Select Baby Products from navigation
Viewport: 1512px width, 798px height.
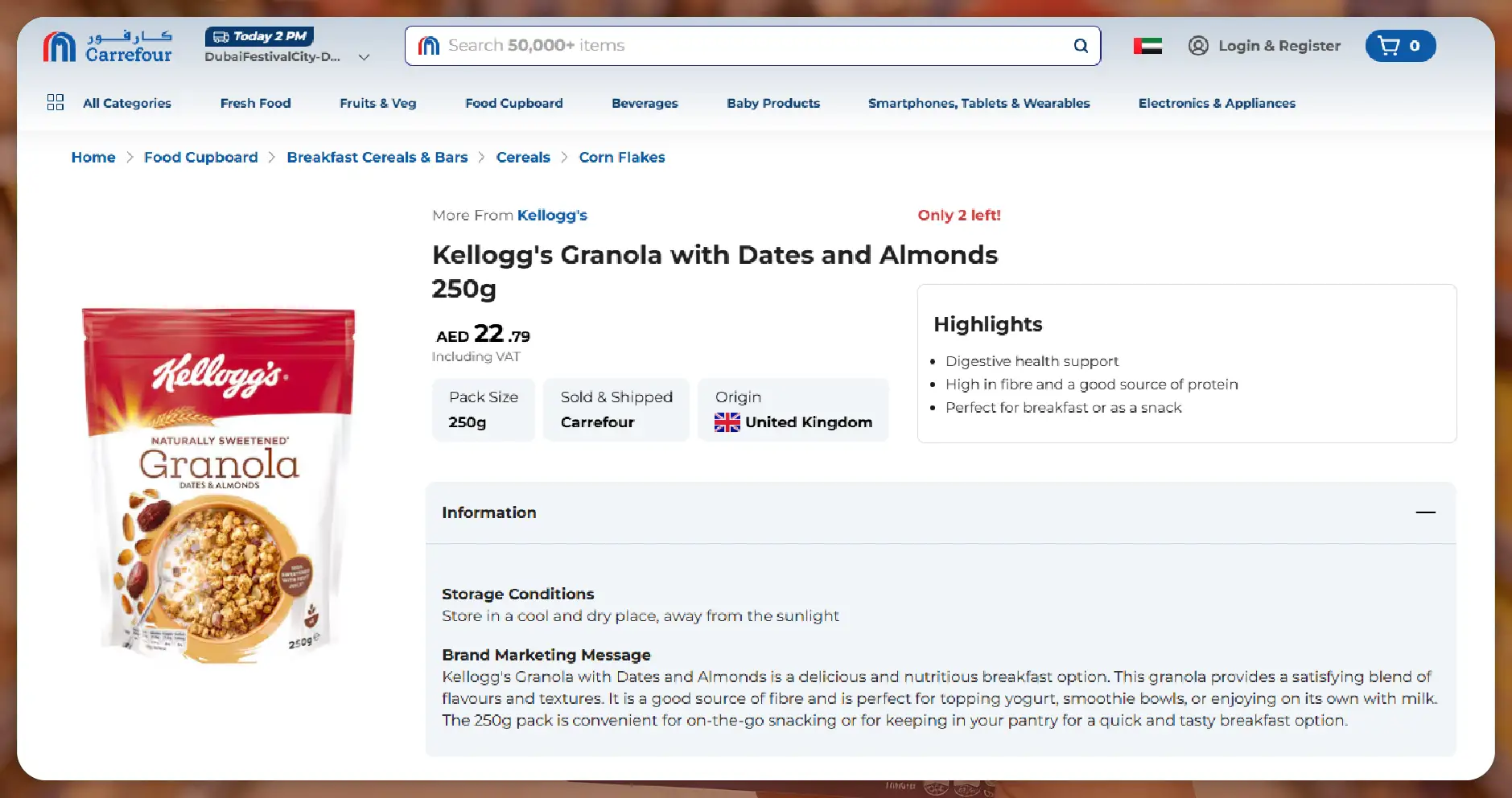tap(772, 103)
